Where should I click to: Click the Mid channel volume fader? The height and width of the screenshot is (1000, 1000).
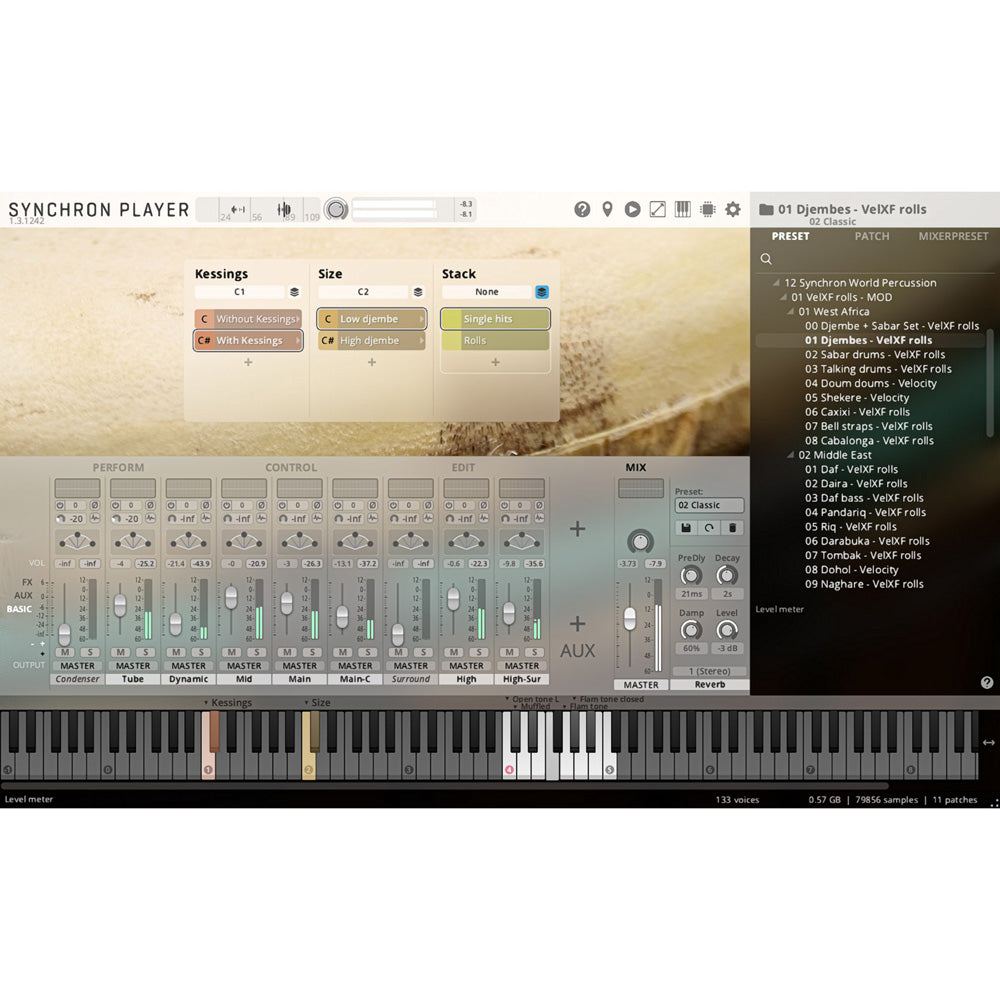[x=231, y=597]
